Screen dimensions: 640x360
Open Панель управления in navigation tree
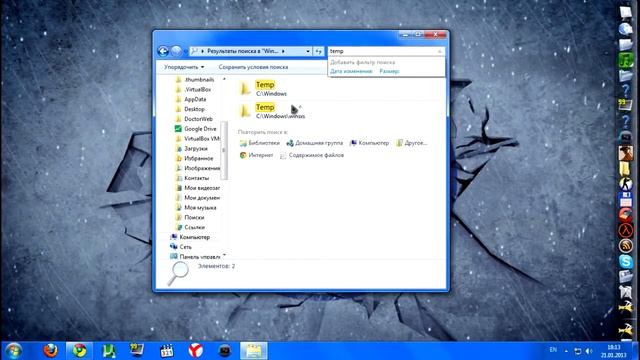[200, 256]
